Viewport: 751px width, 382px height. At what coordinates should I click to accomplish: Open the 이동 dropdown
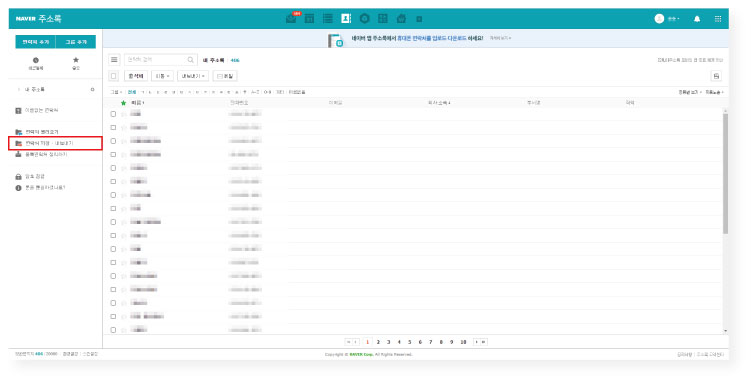pyautogui.click(x=162, y=76)
